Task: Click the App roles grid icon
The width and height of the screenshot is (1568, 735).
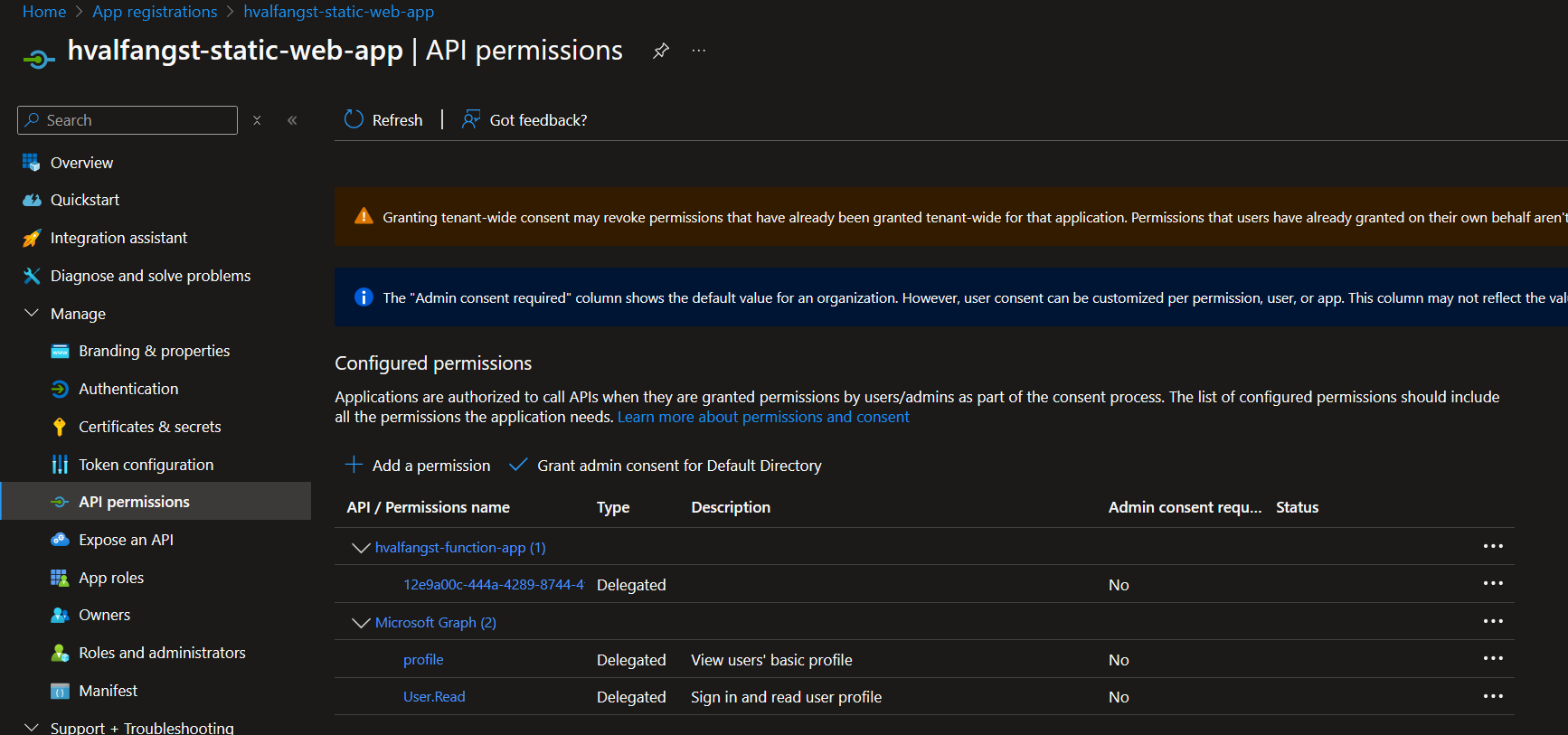Action: (60, 578)
